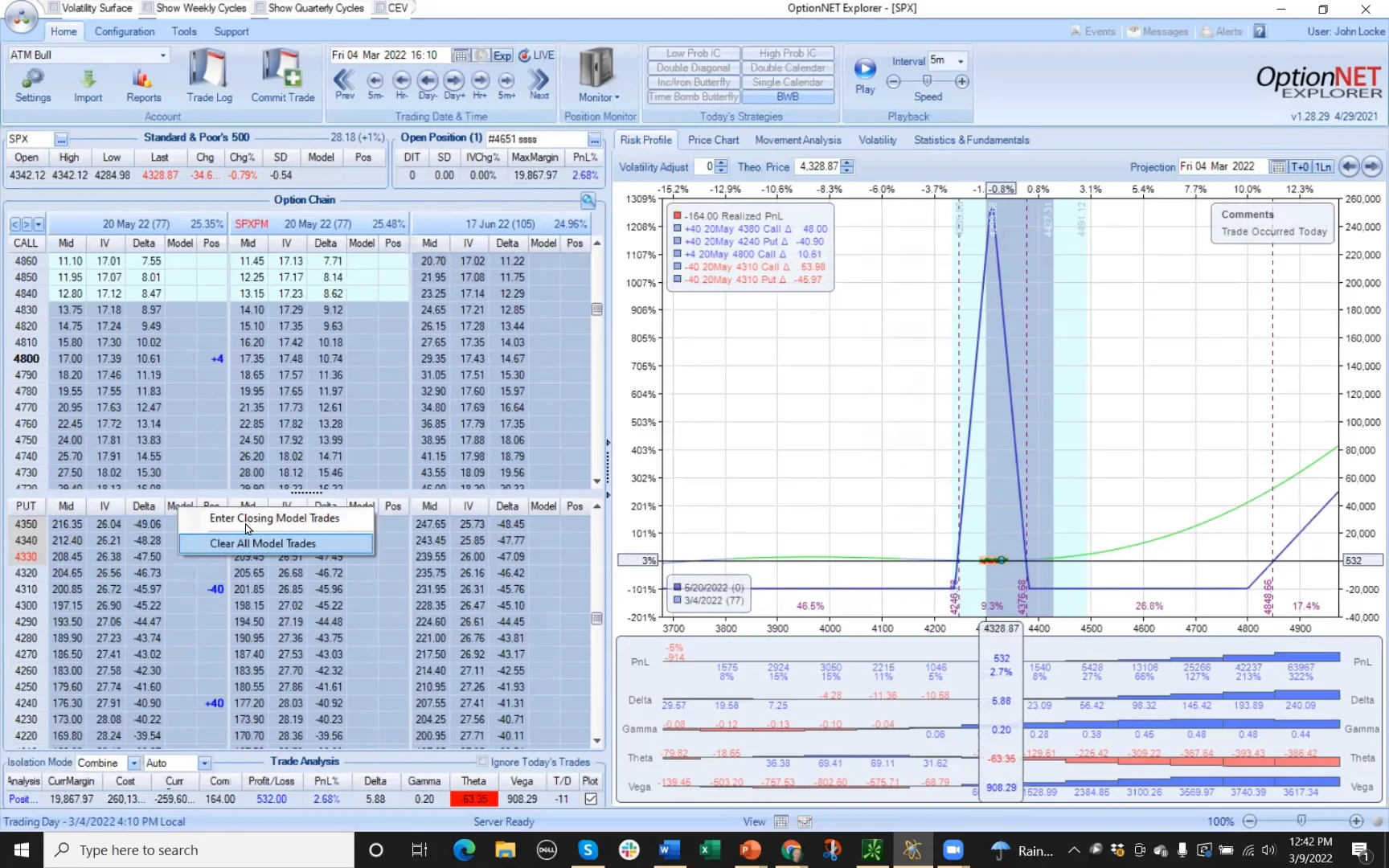Toggle the T+0 projection button
Image resolution: width=1389 pixels, height=868 pixels.
(x=1300, y=166)
